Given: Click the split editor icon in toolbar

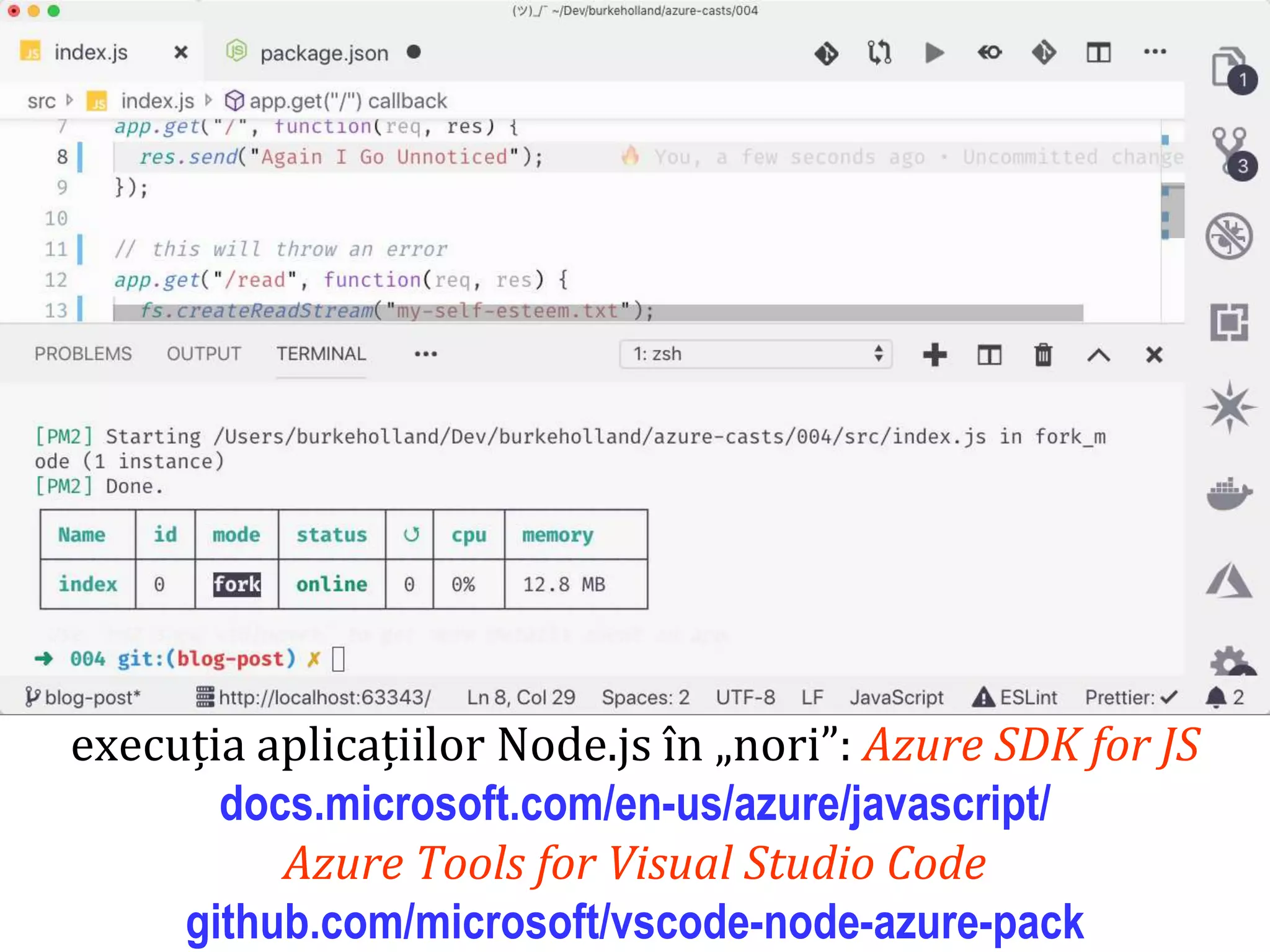Looking at the screenshot, I should click(1098, 53).
